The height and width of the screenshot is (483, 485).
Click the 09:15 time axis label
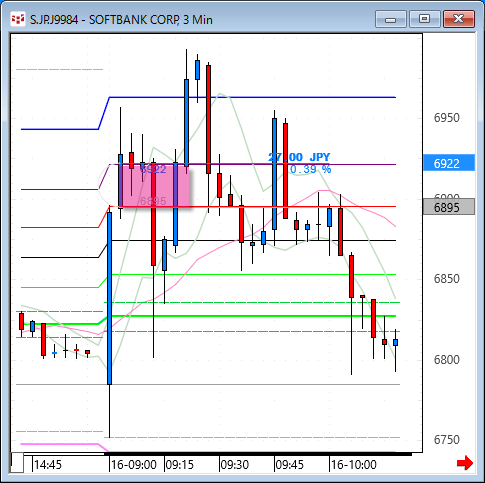(180, 465)
